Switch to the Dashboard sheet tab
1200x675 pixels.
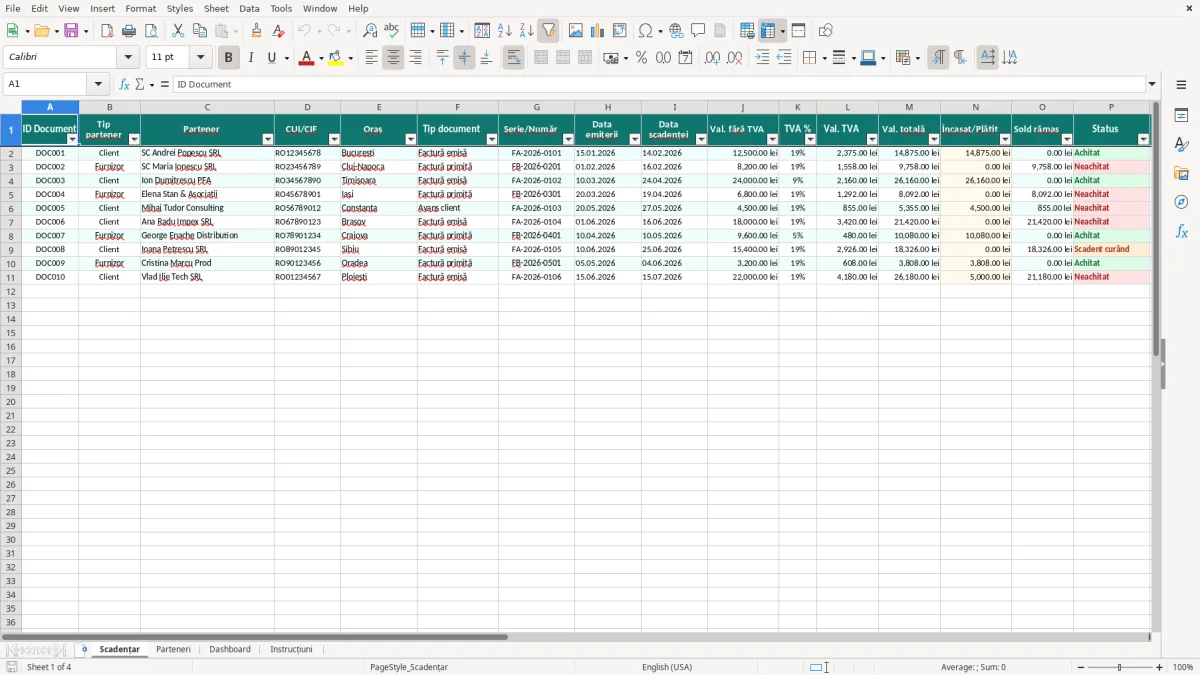230,649
